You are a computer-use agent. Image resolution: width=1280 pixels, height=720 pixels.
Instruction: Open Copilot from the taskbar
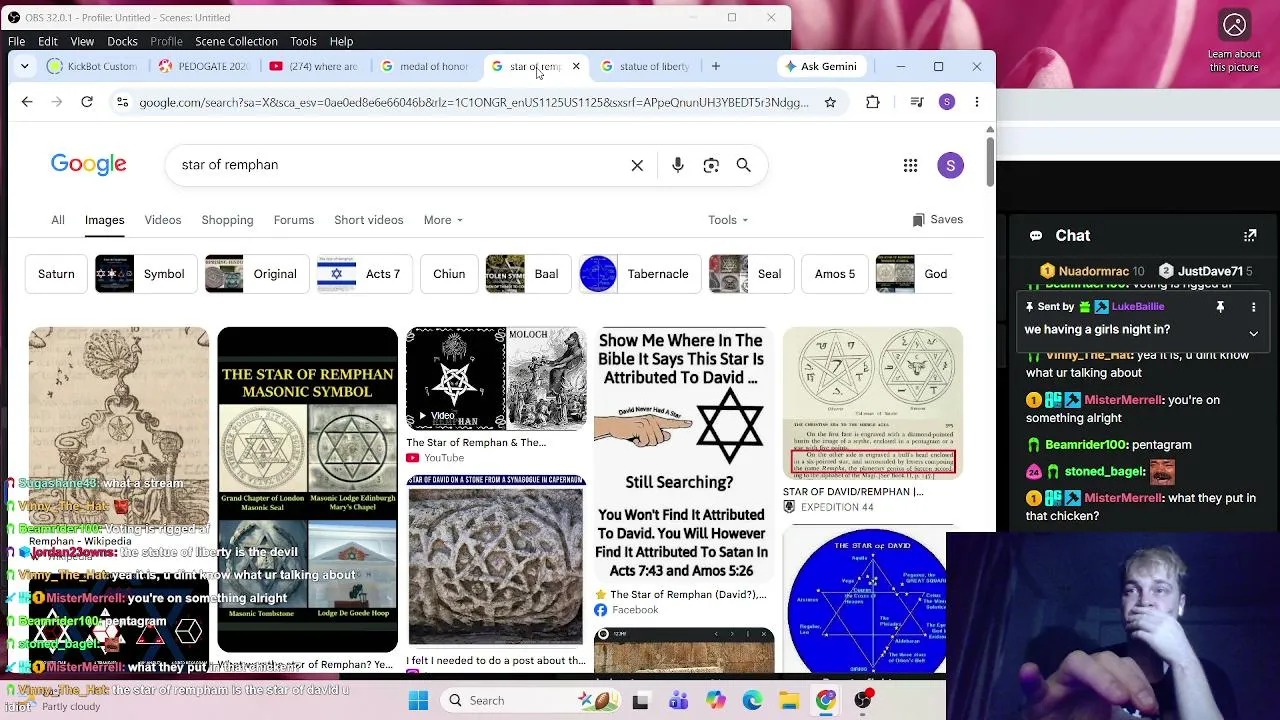(715, 701)
